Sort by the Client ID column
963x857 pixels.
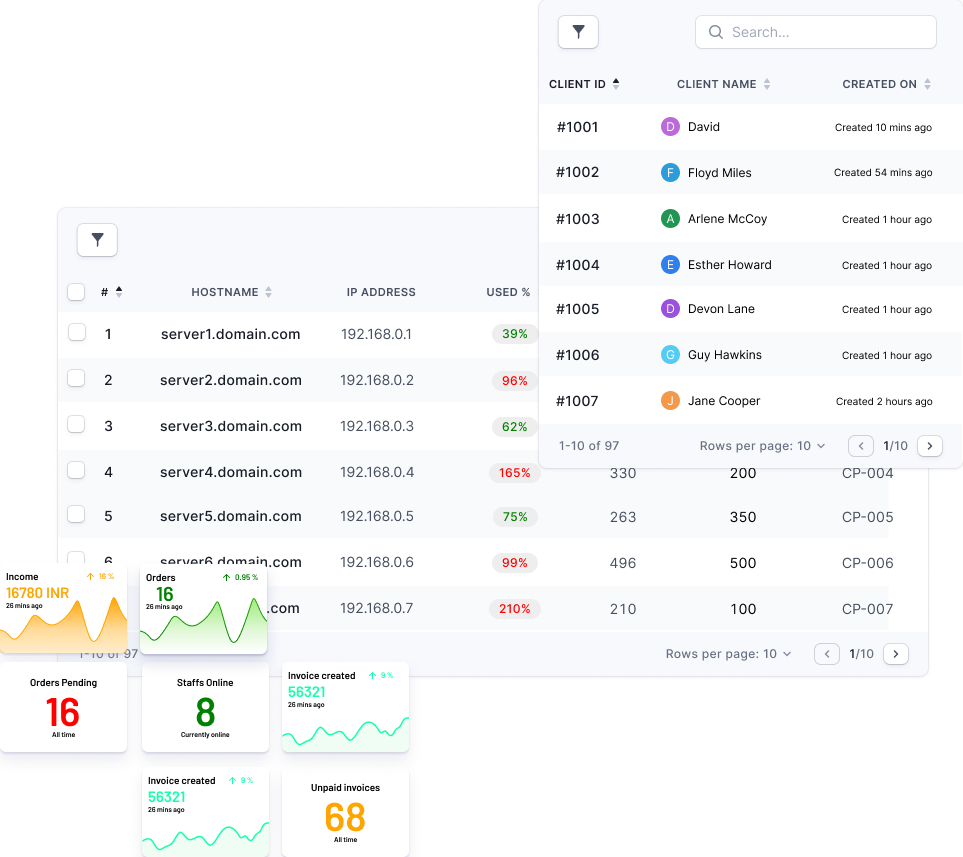[584, 84]
